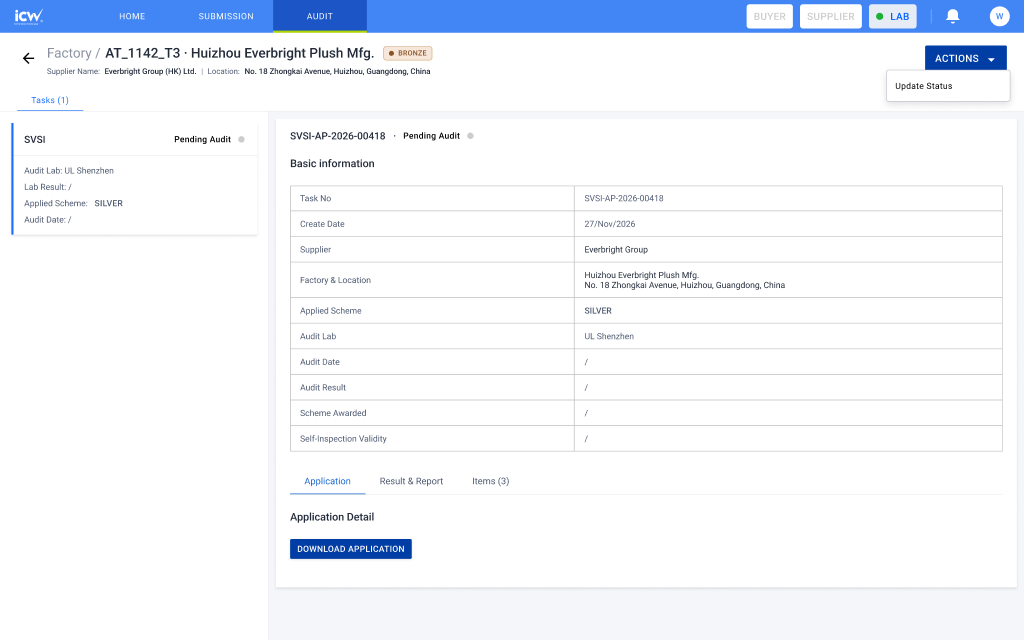Click the BRONZE badge next to factory name
This screenshot has height=640, width=1024.
tap(408, 53)
